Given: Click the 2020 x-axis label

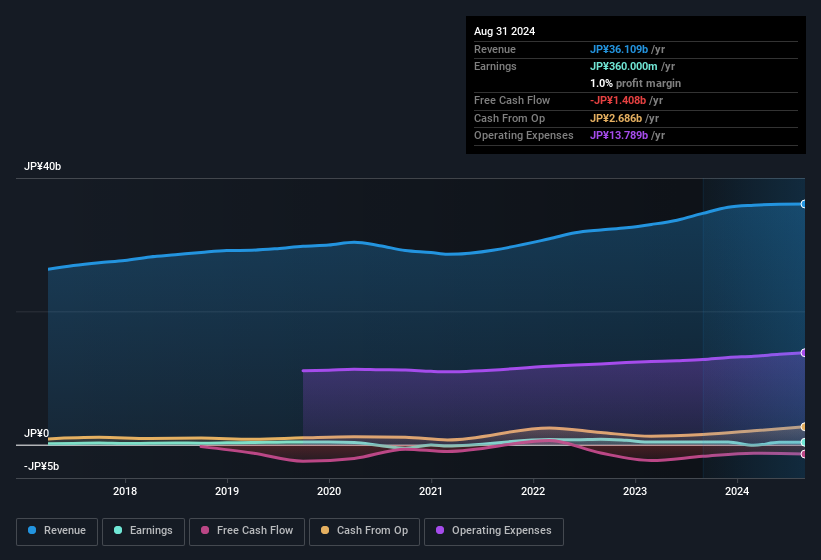Looking at the screenshot, I should coord(329,491).
